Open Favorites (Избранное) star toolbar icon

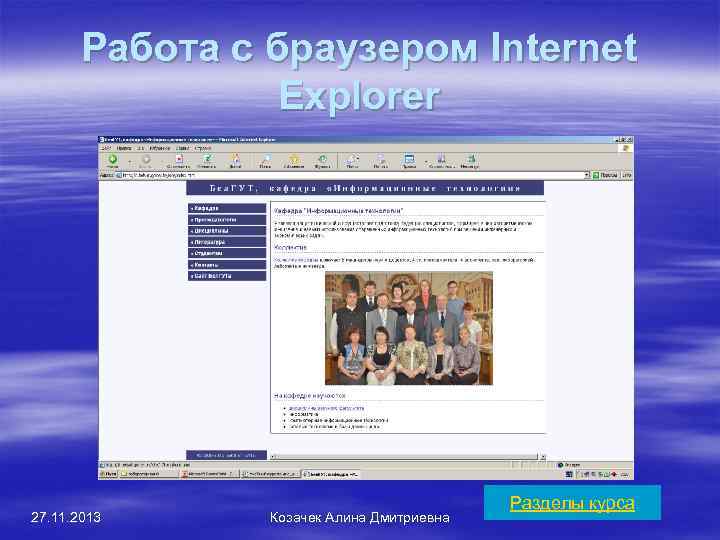(294, 159)
